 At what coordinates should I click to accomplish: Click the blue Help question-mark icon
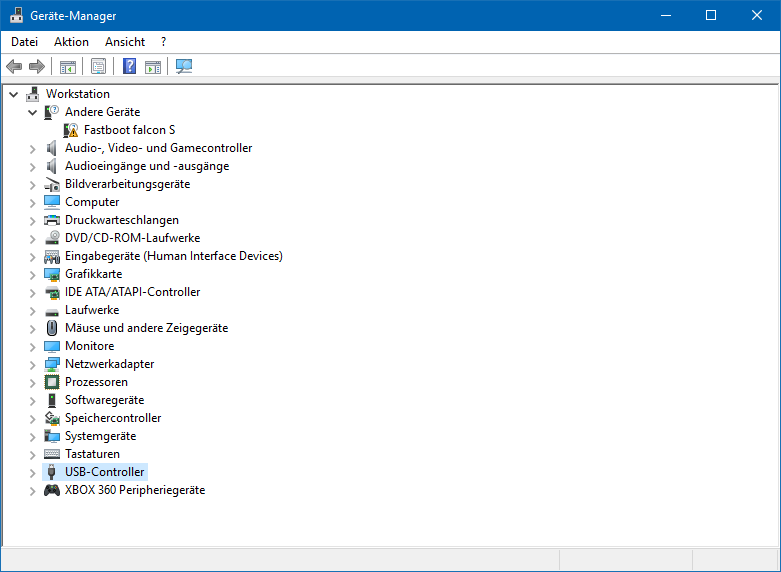click(130, 66)
